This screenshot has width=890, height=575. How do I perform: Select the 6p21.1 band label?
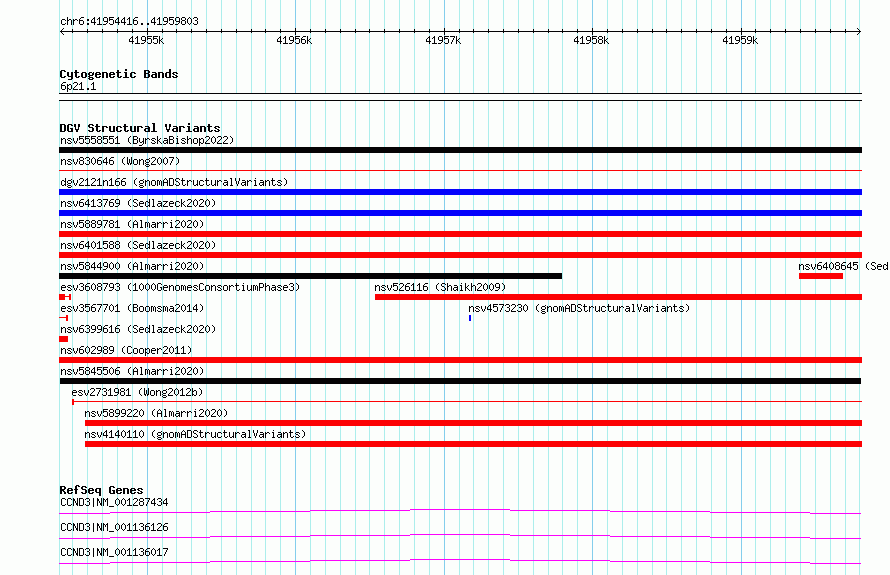[x=78, y=86]
